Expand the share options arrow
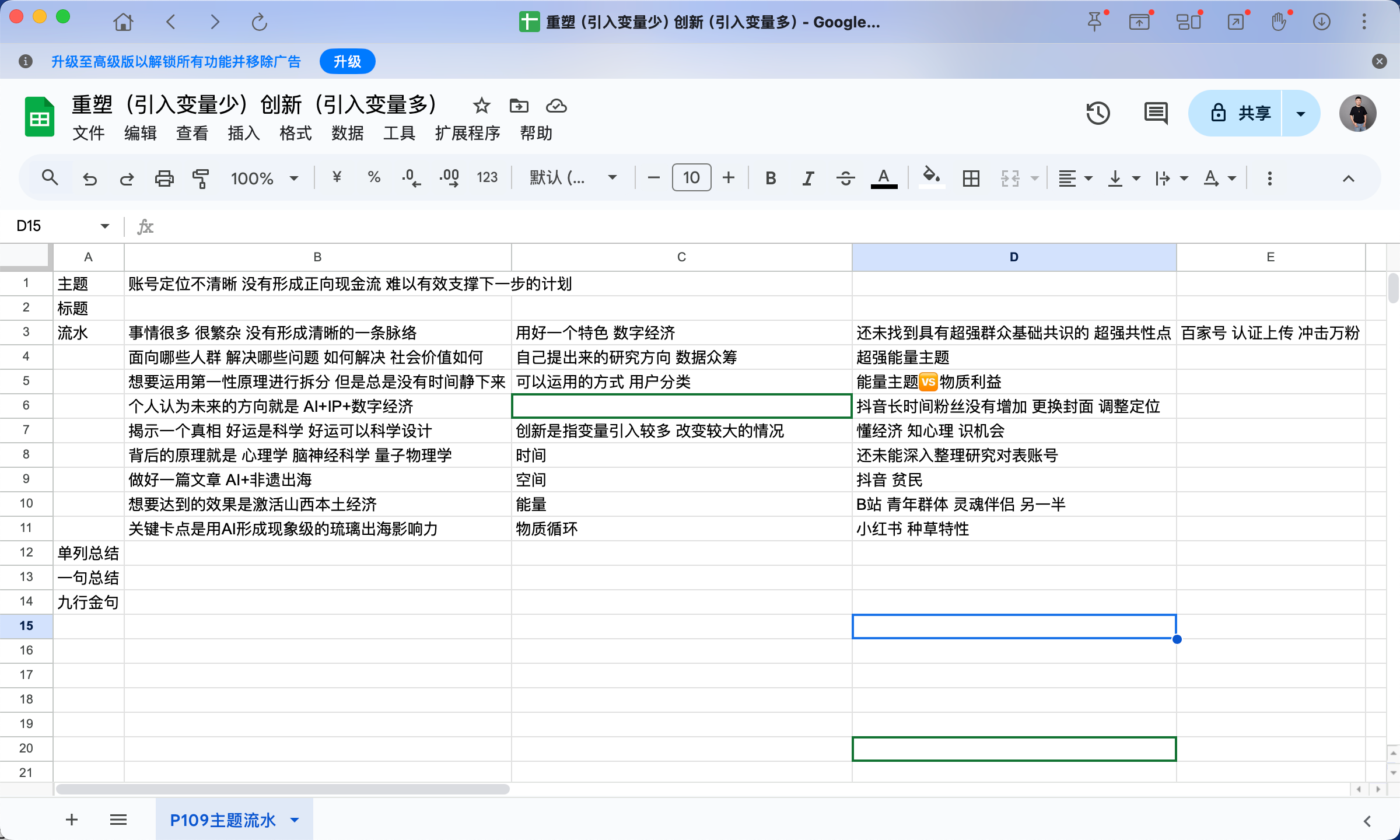Image resolution: width=1400 pixels, height=840 pixels. click(x=1301, y=113)
